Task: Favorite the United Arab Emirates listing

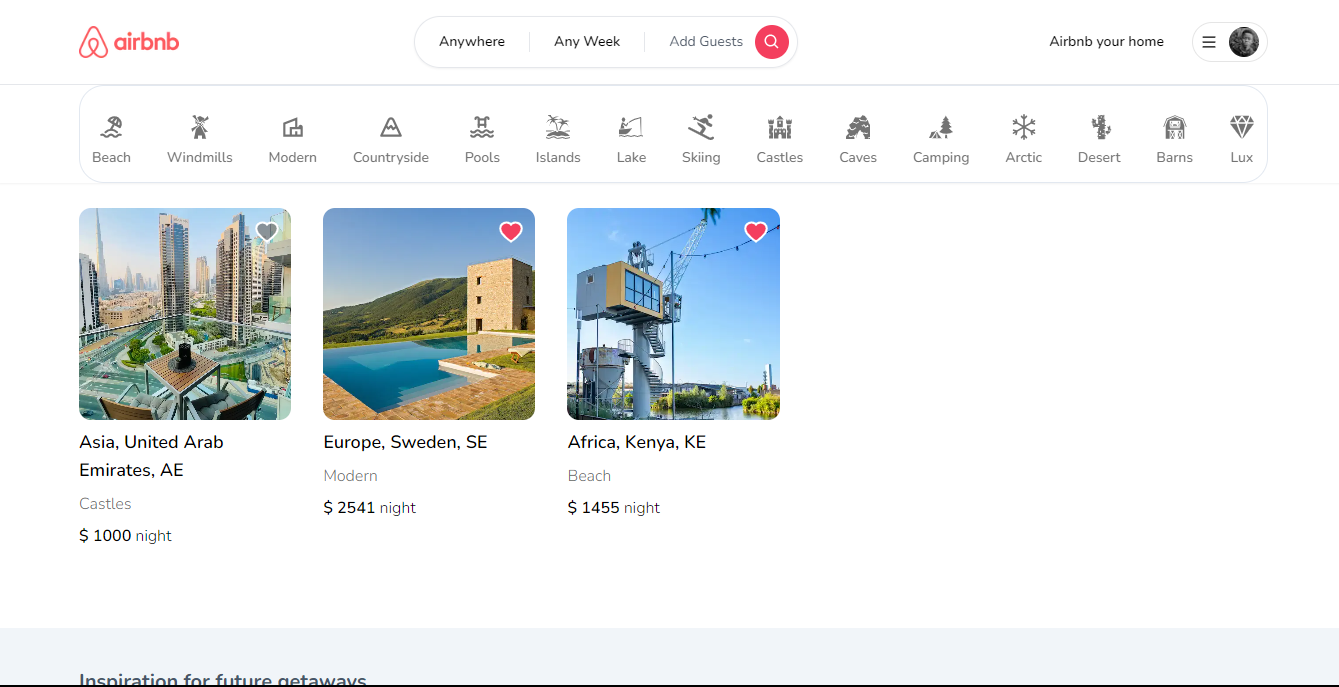Action: [266, 232]
